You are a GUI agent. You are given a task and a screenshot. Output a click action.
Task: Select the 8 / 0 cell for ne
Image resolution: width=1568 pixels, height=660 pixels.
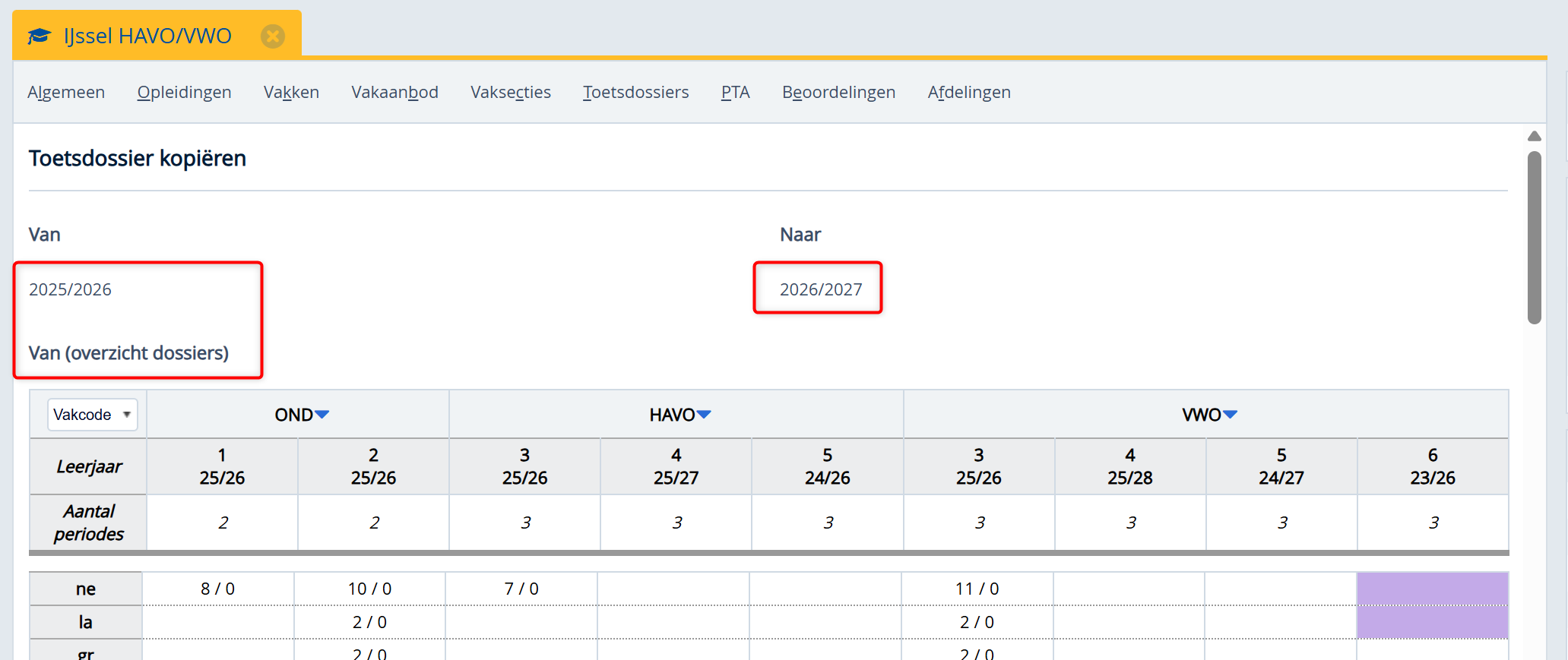(x=218, y=589)
